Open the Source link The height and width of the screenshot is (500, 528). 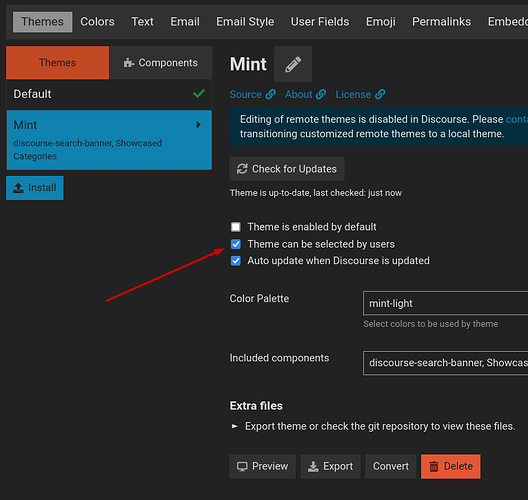(253, 94)
